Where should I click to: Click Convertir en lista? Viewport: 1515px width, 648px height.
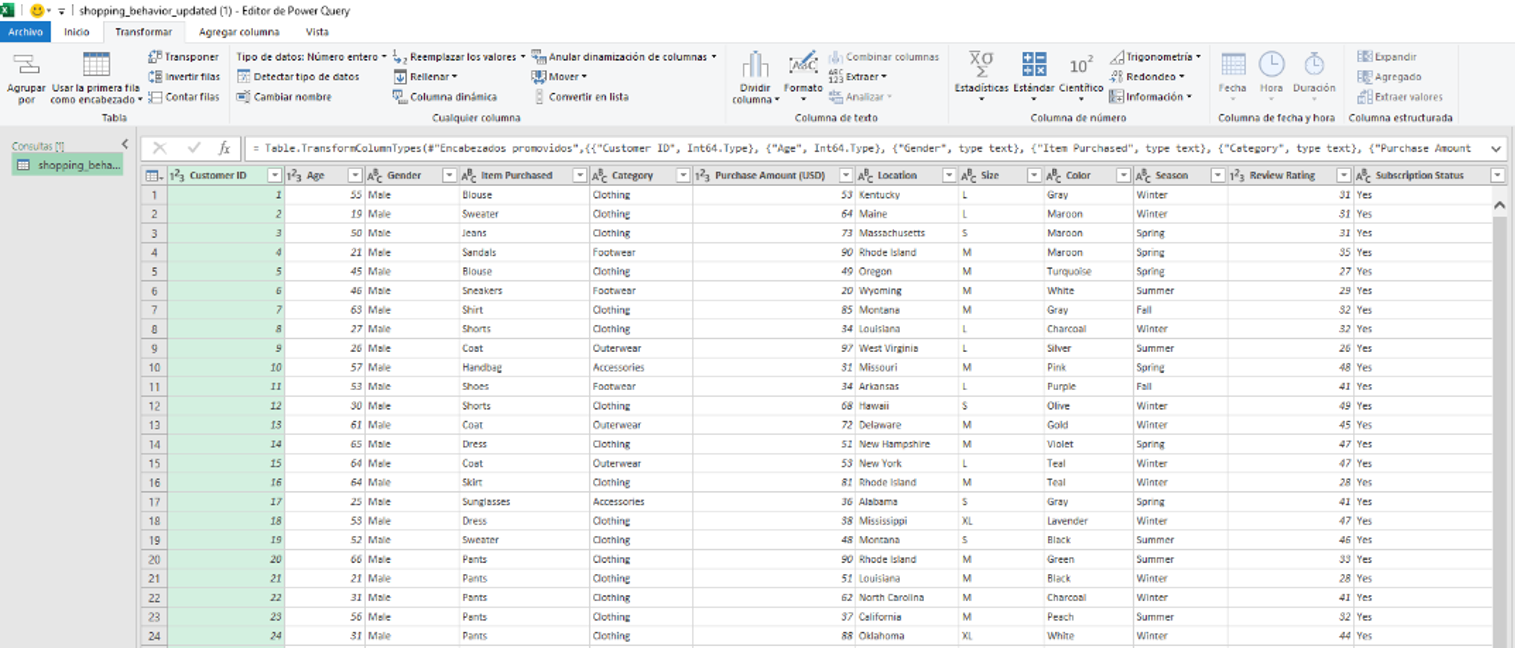(580, 97)
